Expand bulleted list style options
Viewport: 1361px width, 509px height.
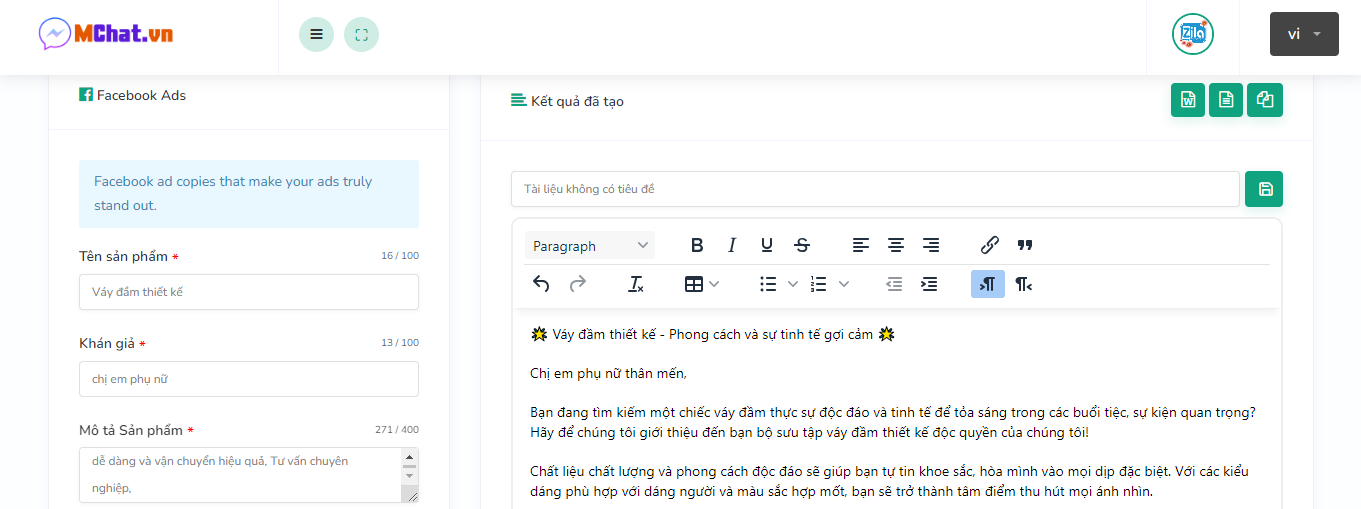[x=793, y=284]
